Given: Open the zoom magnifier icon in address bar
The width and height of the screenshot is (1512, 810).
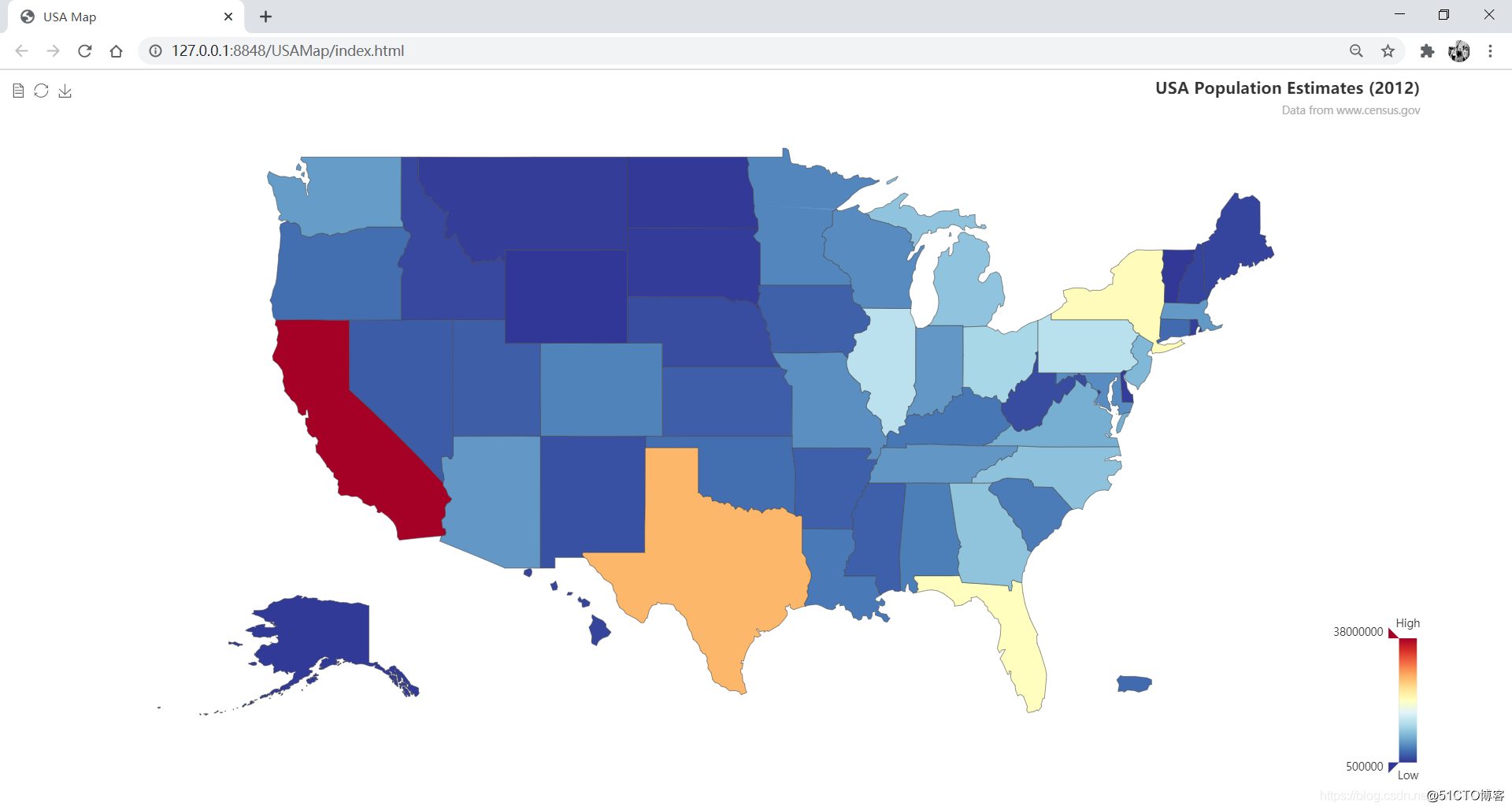Looking at the screenshot, I should pyautogui.click(x=1356, y=51).
